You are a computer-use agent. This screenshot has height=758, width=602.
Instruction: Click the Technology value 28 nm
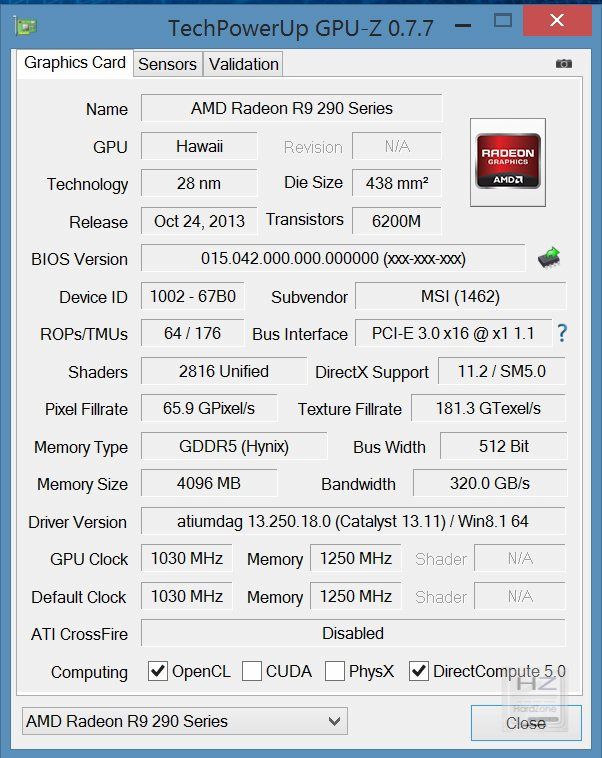(199, 183)
